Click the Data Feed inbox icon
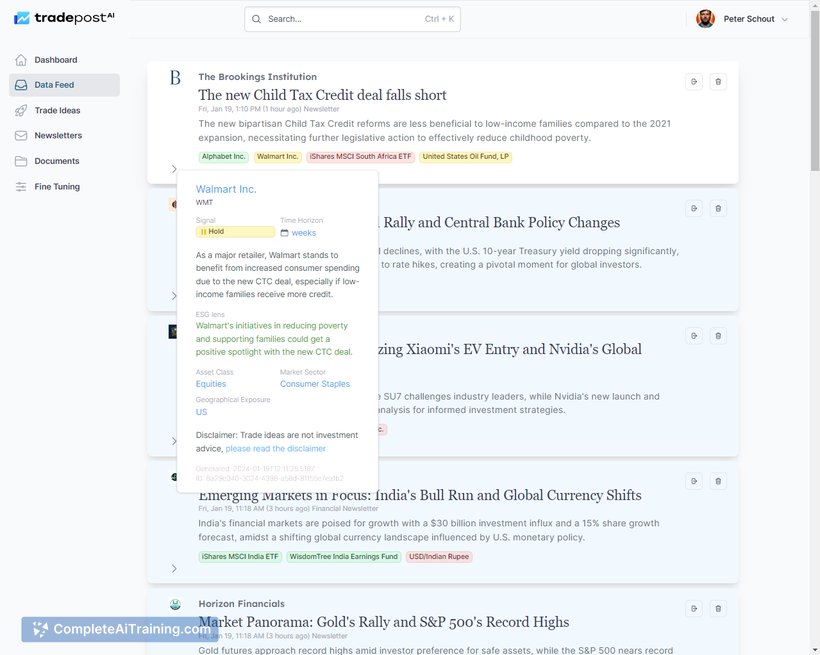 [21, 85]
